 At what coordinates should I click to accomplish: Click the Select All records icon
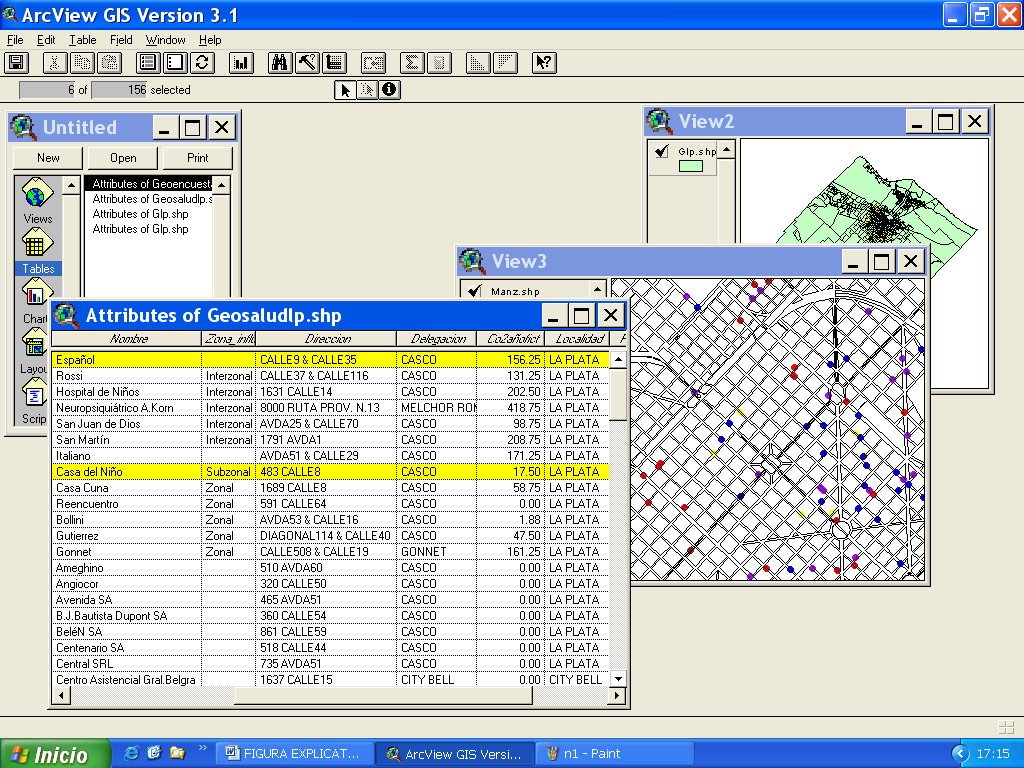[148, 63]
